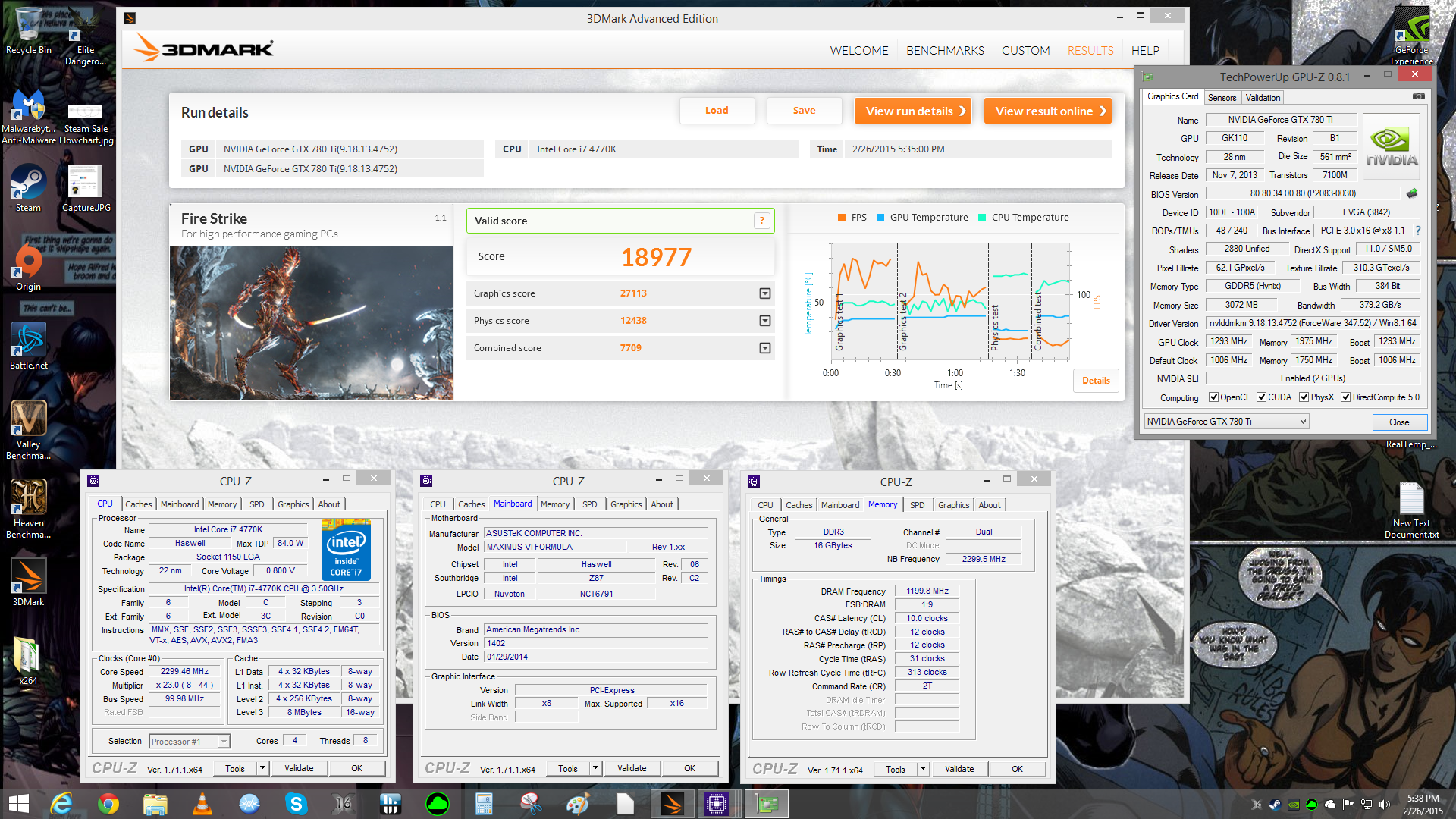
Task: Open Internet Explorer from taskbar
Action: click(61, 804)
